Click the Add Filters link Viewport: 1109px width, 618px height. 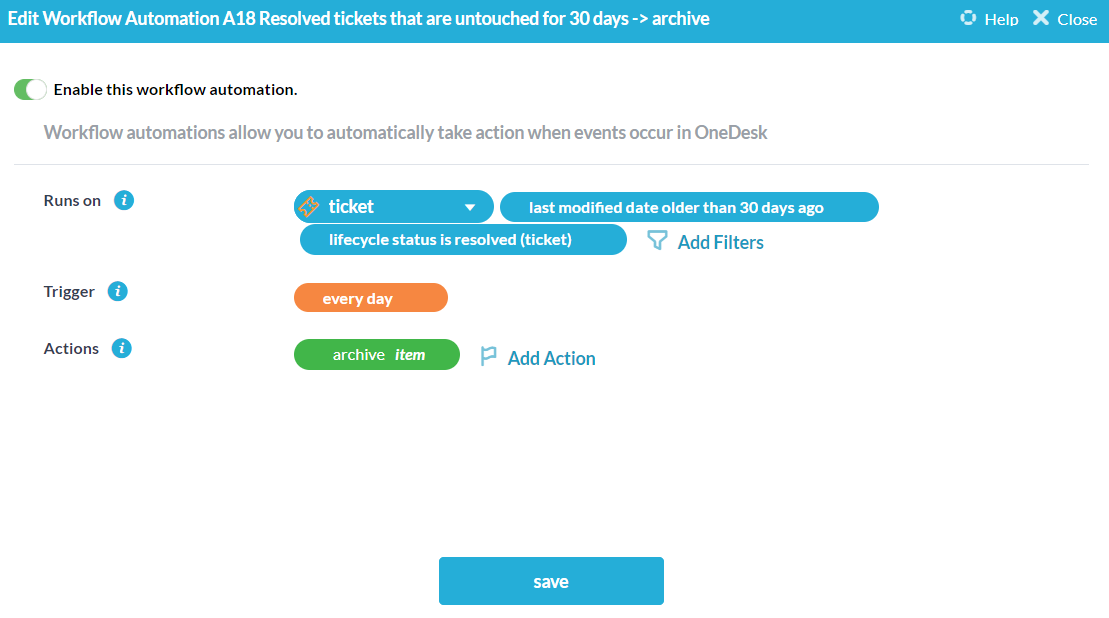tap(720, 242)
